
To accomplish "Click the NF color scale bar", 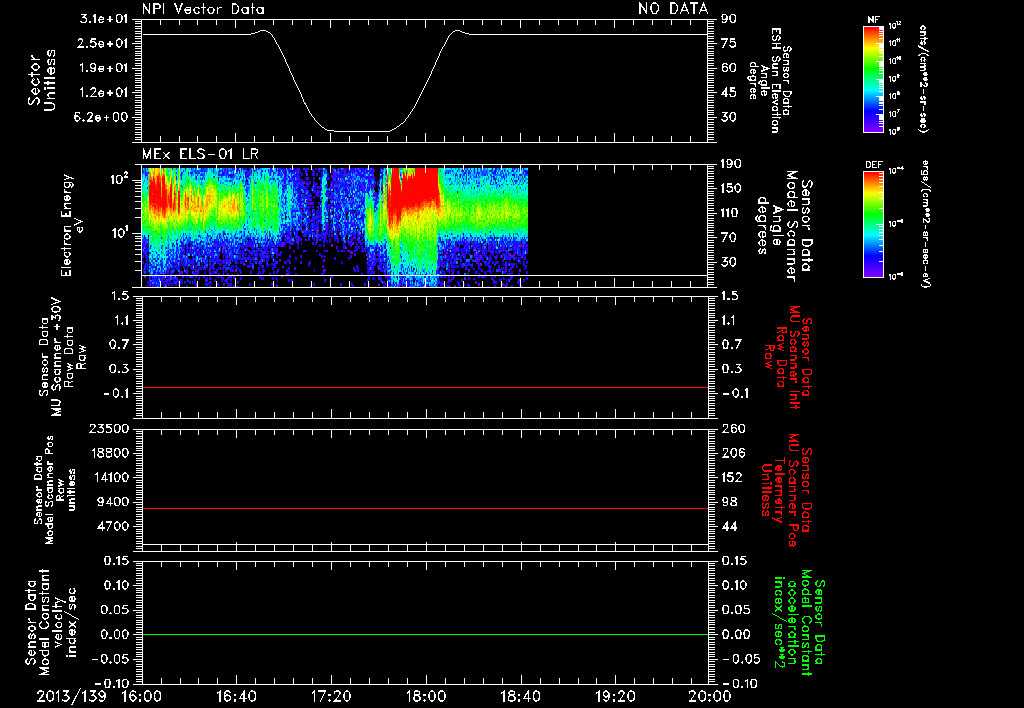I will 874,78.
